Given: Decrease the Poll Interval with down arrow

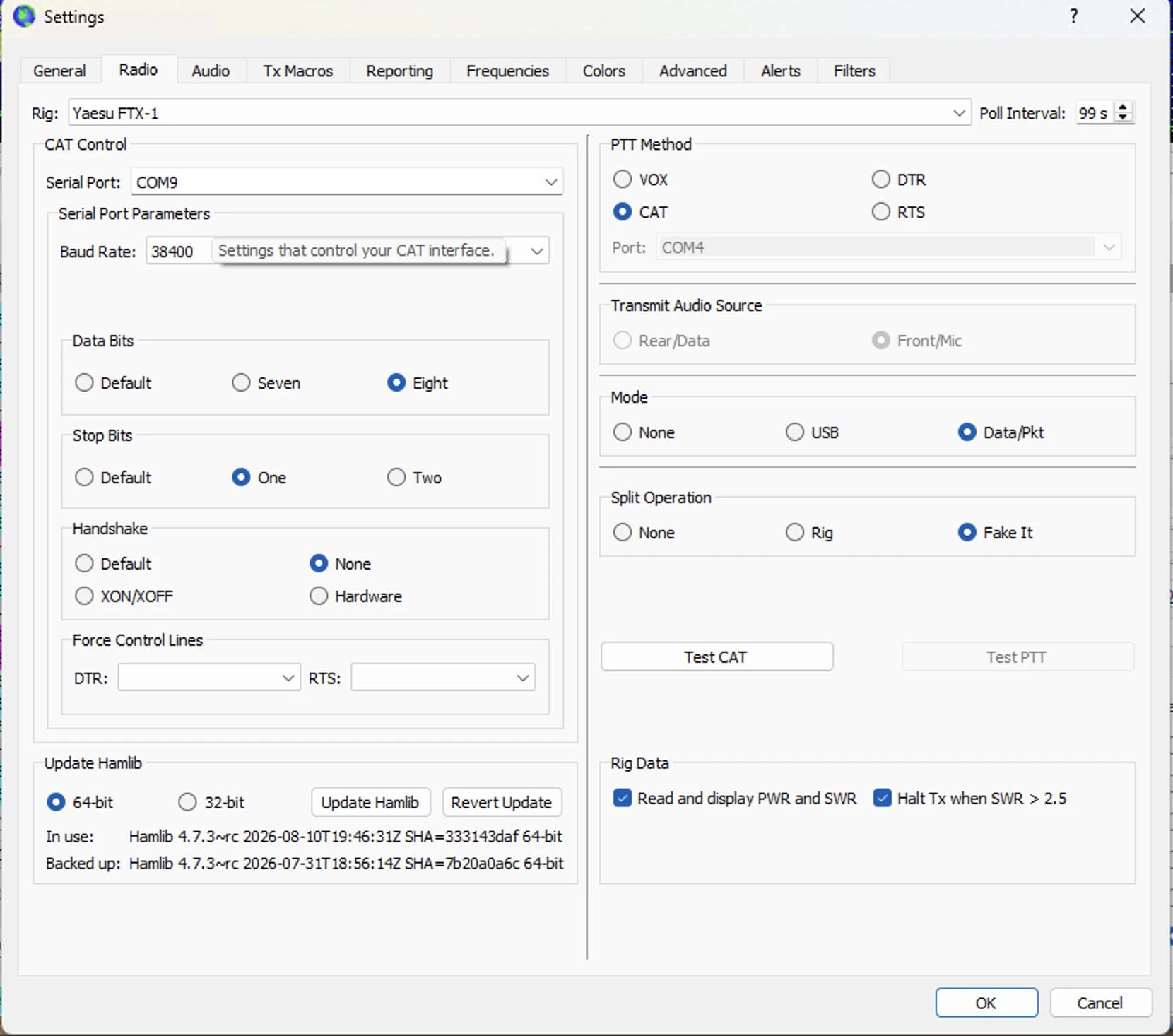Looking at the screenshot, I should (1123, 118).
